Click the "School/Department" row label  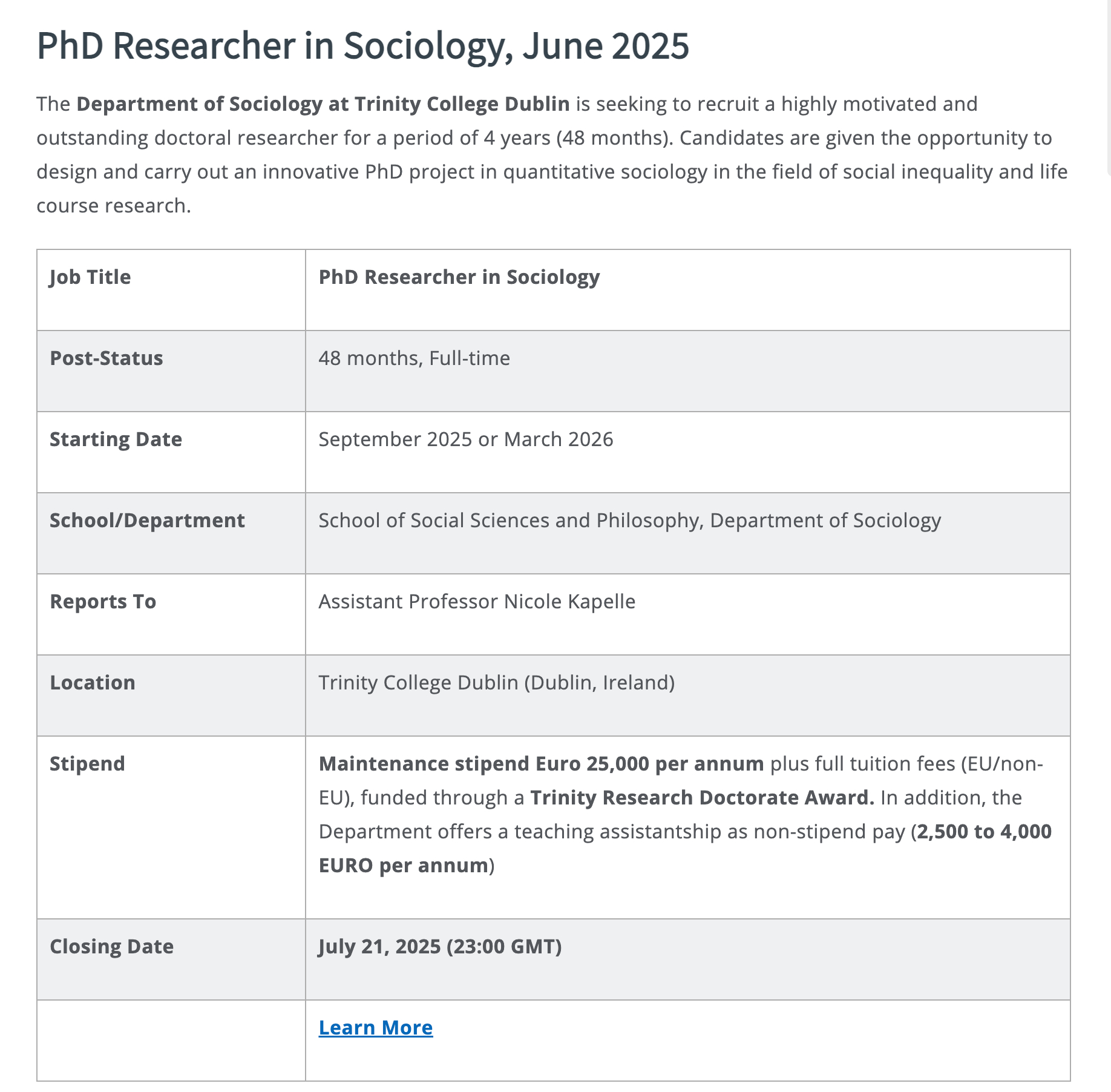[147, 521]
